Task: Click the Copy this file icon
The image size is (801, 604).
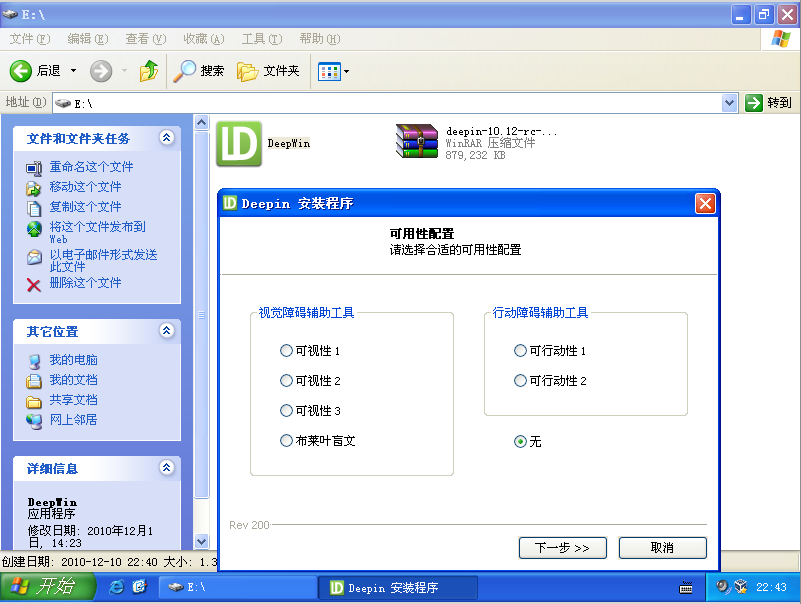Action: point(34,208)
